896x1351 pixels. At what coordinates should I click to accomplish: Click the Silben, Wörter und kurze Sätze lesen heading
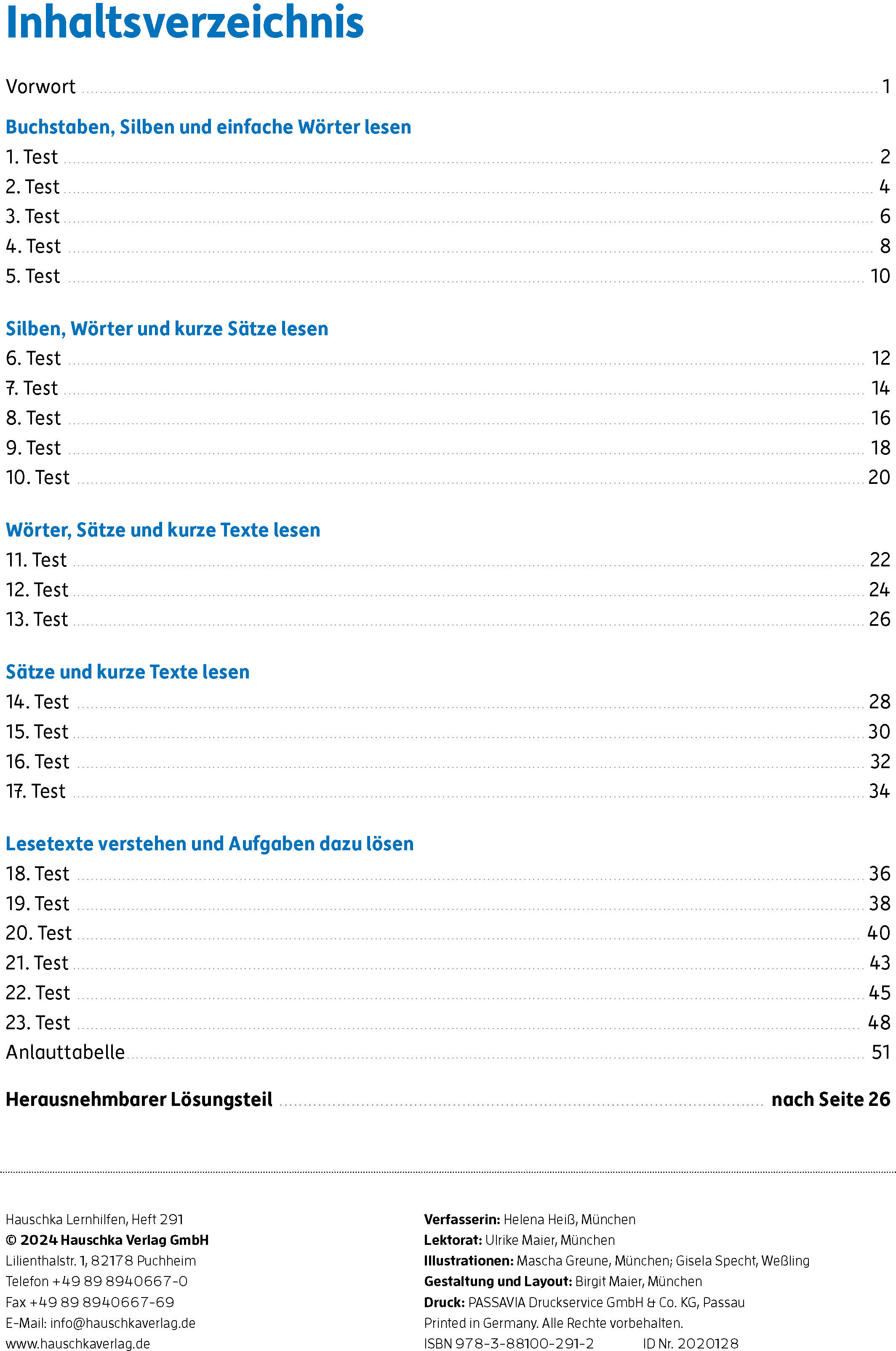tap(167, 328)
